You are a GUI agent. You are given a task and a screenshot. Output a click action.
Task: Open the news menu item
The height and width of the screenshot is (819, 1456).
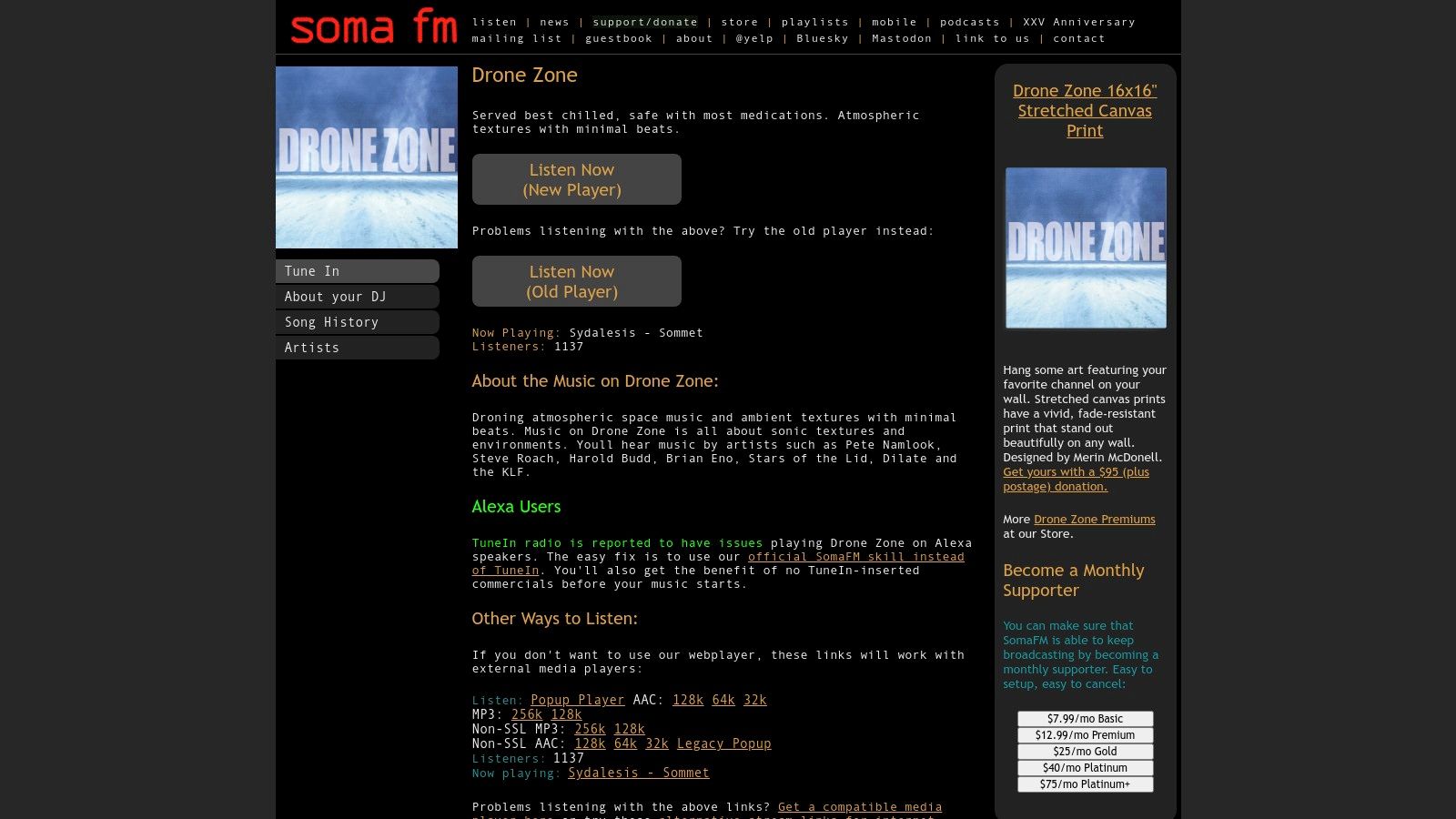pos(554,22)
